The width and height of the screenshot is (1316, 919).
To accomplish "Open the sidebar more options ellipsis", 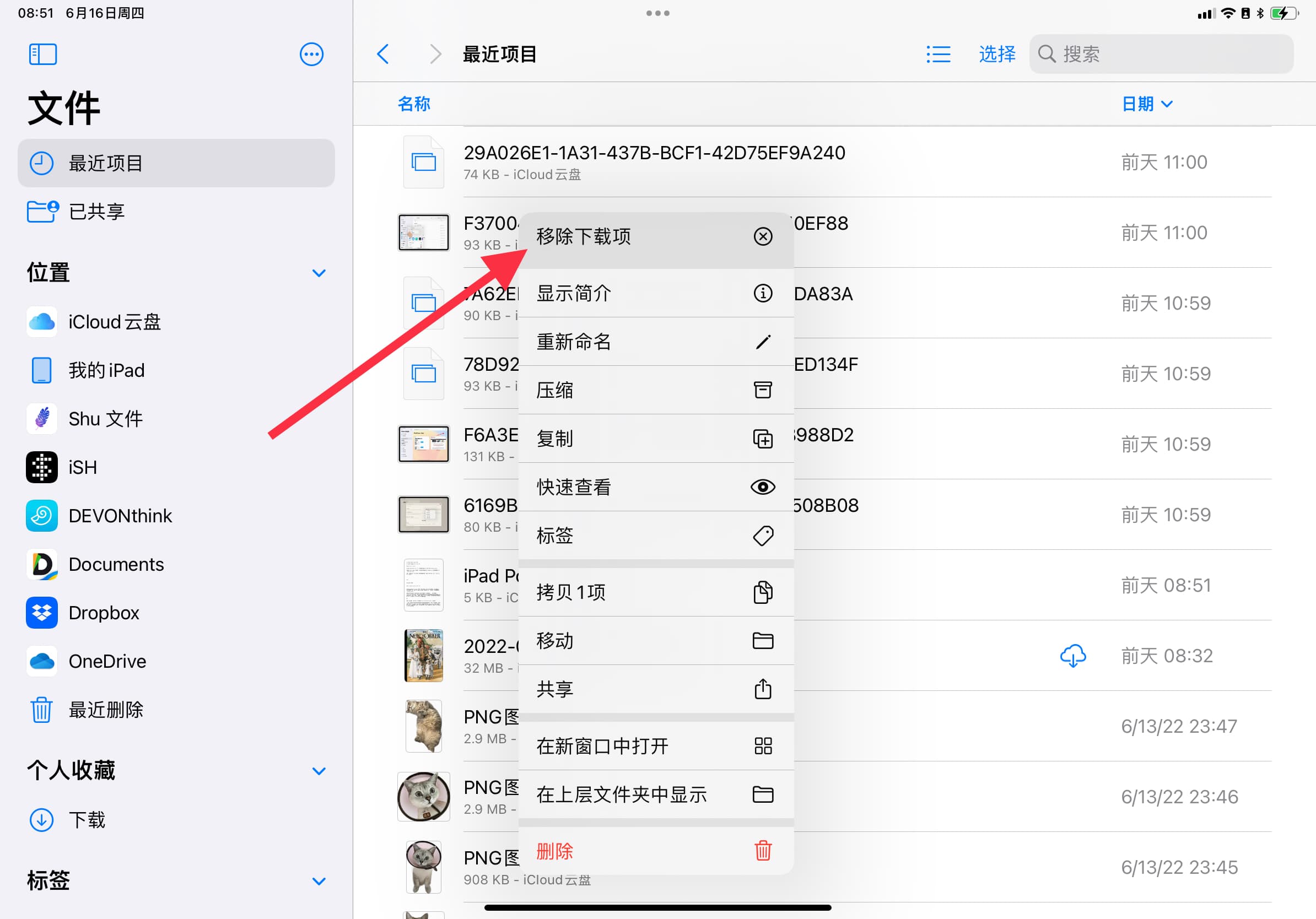I will (x=311, y=55).
